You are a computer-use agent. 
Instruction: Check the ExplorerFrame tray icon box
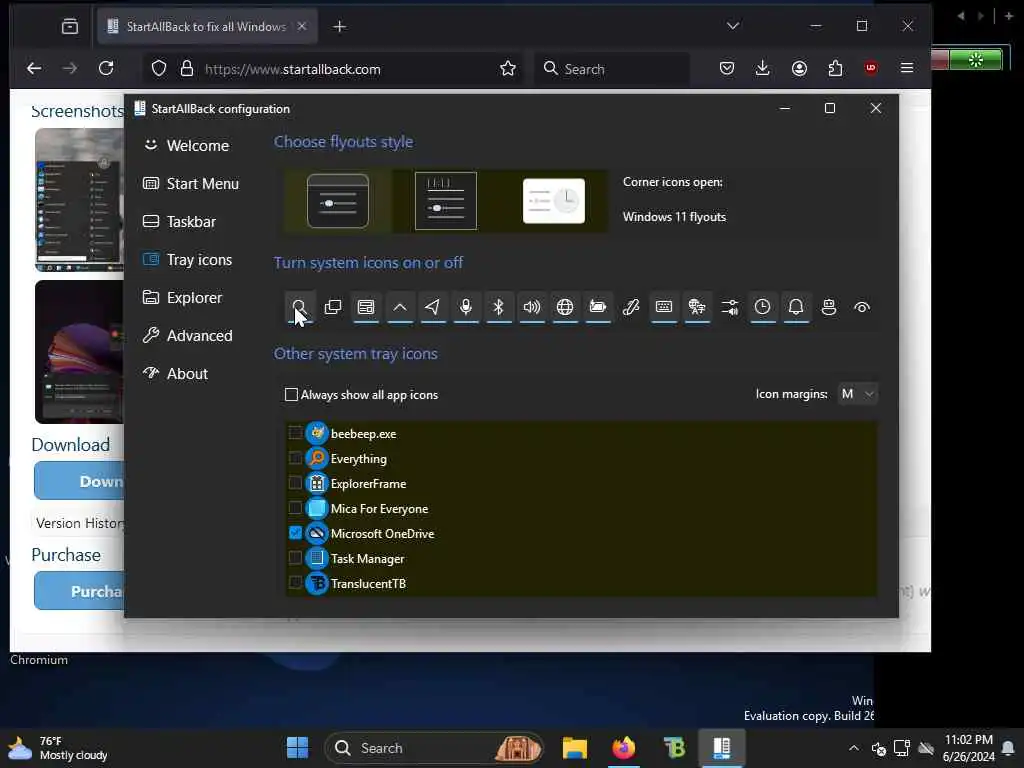[295, 483]
